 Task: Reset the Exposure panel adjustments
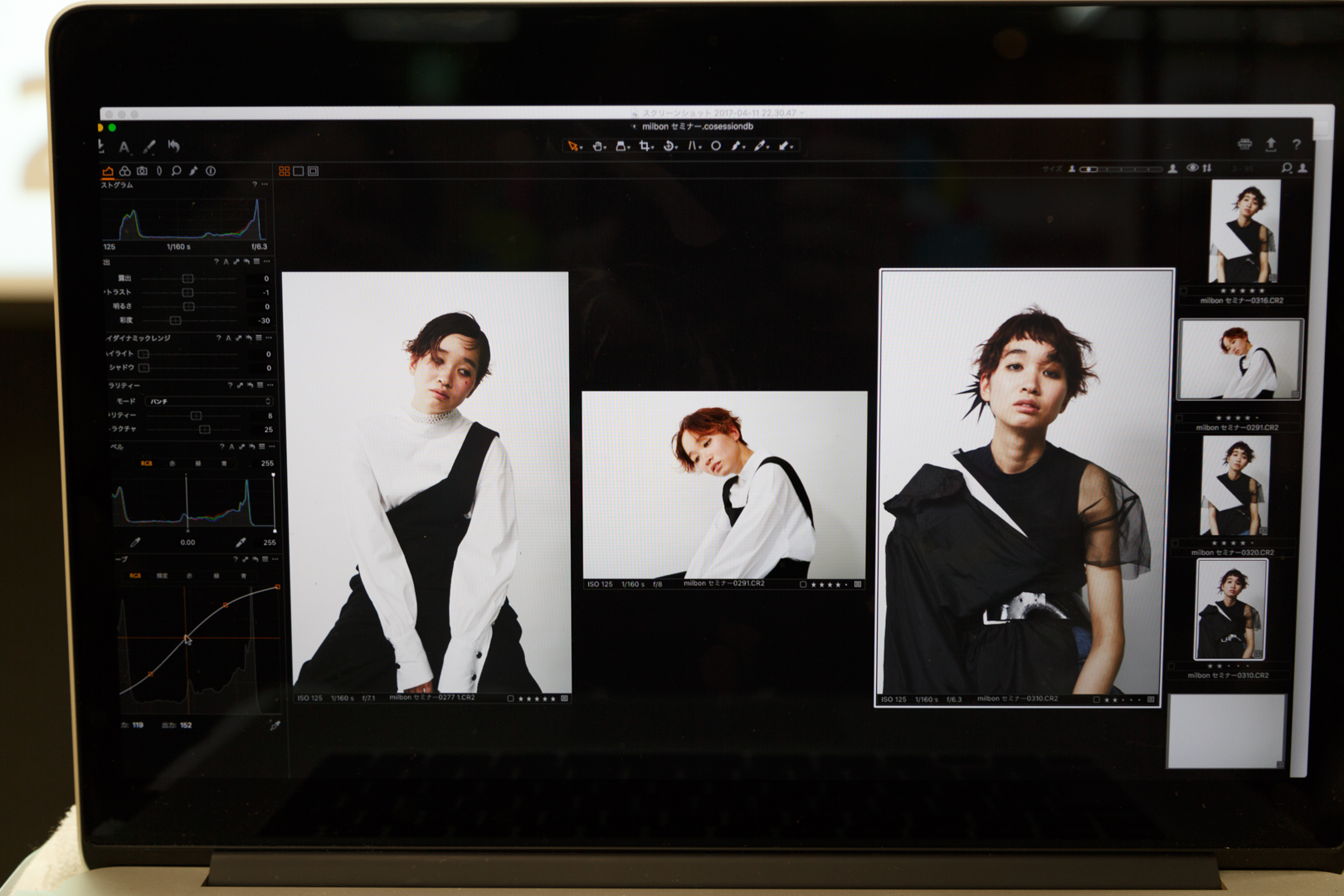[246, 261]
